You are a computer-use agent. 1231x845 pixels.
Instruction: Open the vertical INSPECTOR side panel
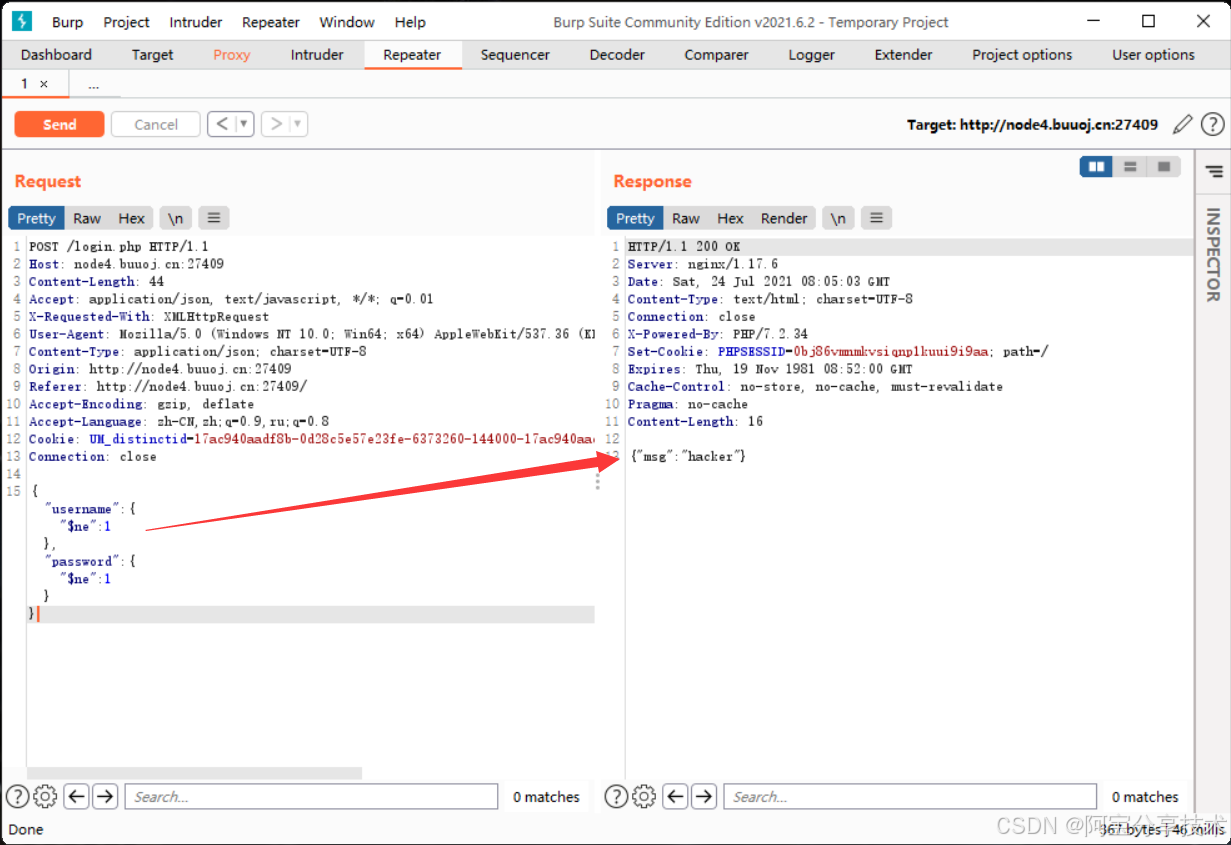(1213, 254)
